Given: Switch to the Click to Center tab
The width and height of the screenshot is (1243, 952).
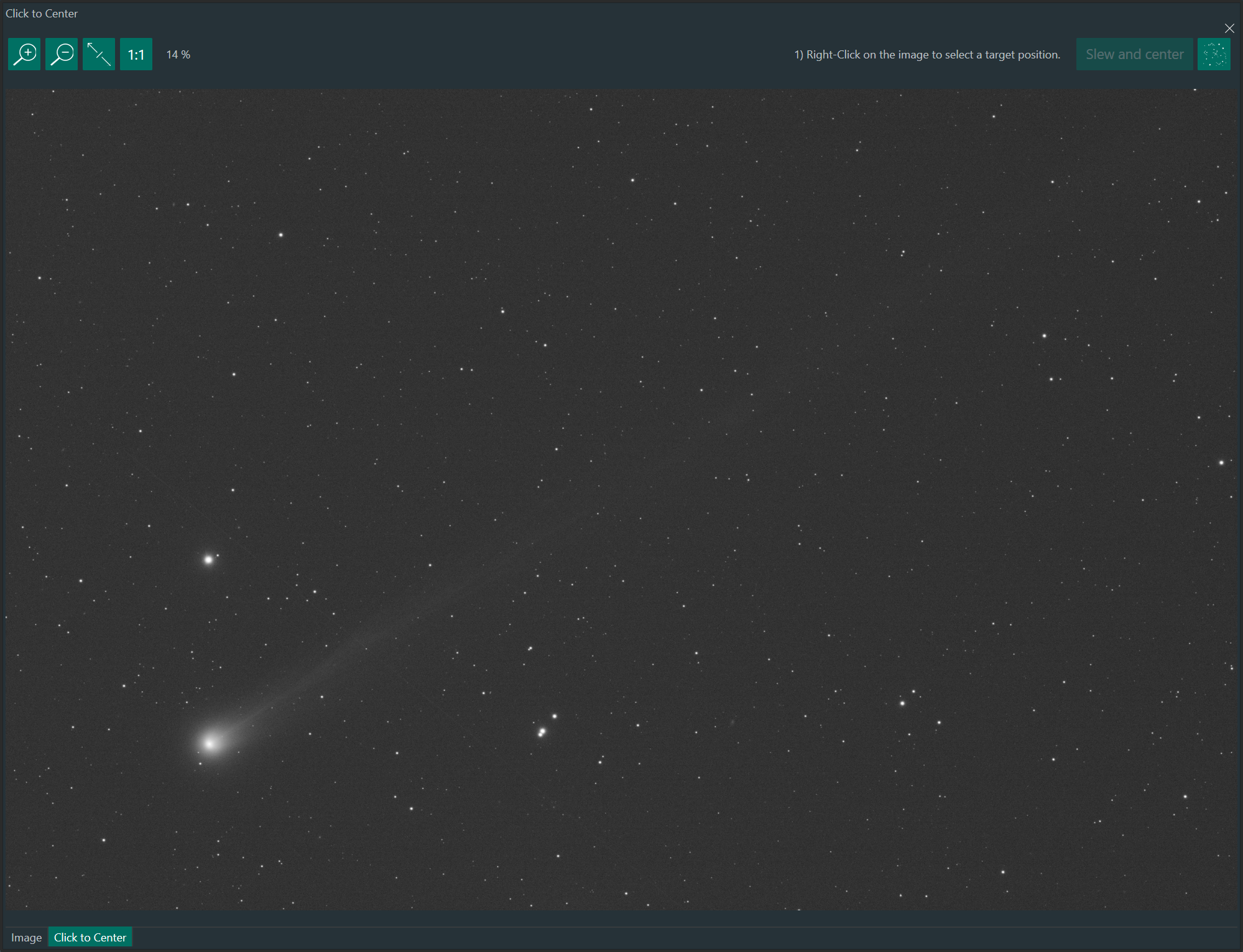Looking at the screenshot, I should pyautogui.click(x=90, y=936).
